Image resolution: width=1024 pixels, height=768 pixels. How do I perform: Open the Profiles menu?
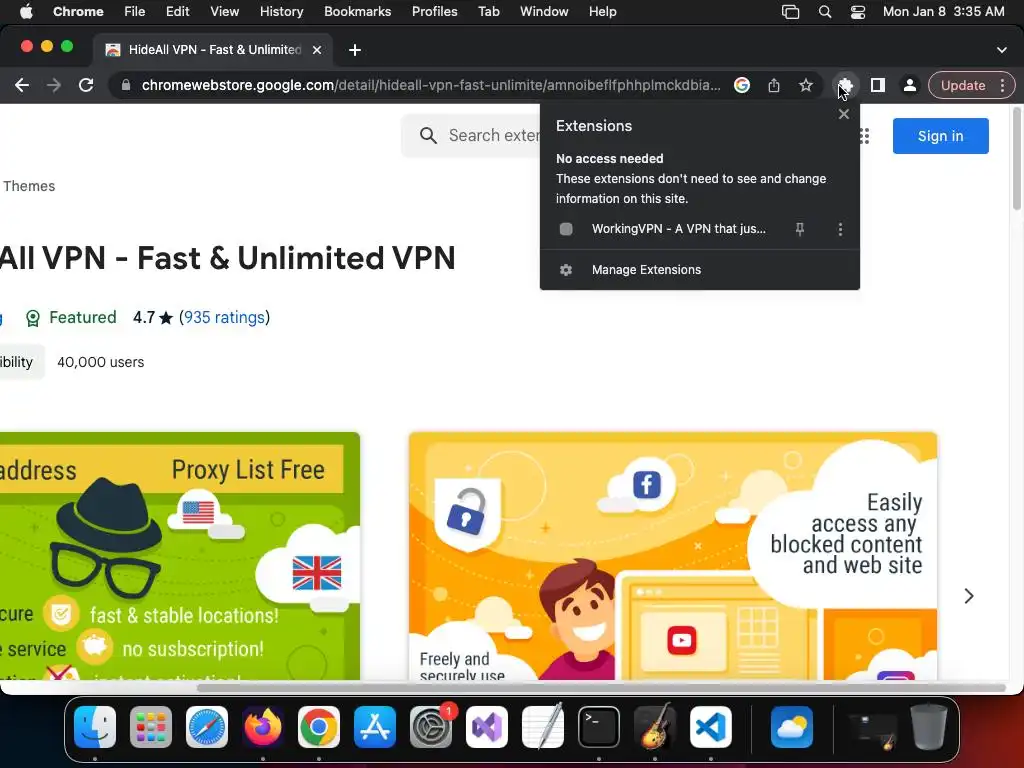(434, 12)
